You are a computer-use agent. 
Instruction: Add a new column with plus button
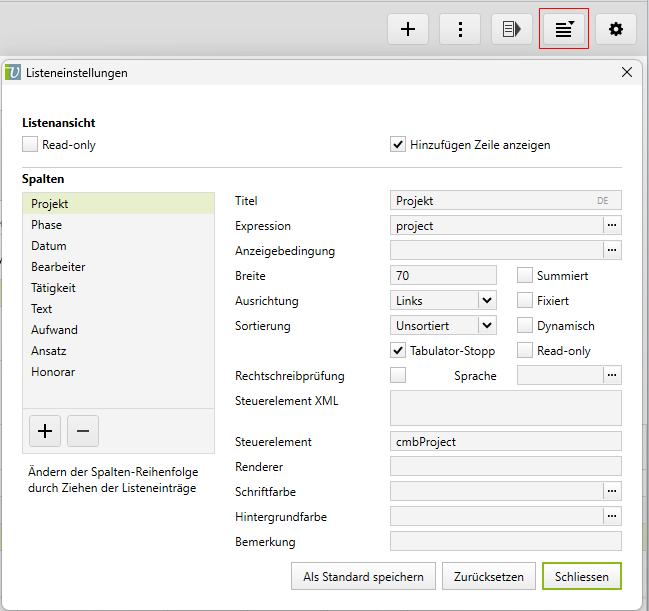(45, 431)
